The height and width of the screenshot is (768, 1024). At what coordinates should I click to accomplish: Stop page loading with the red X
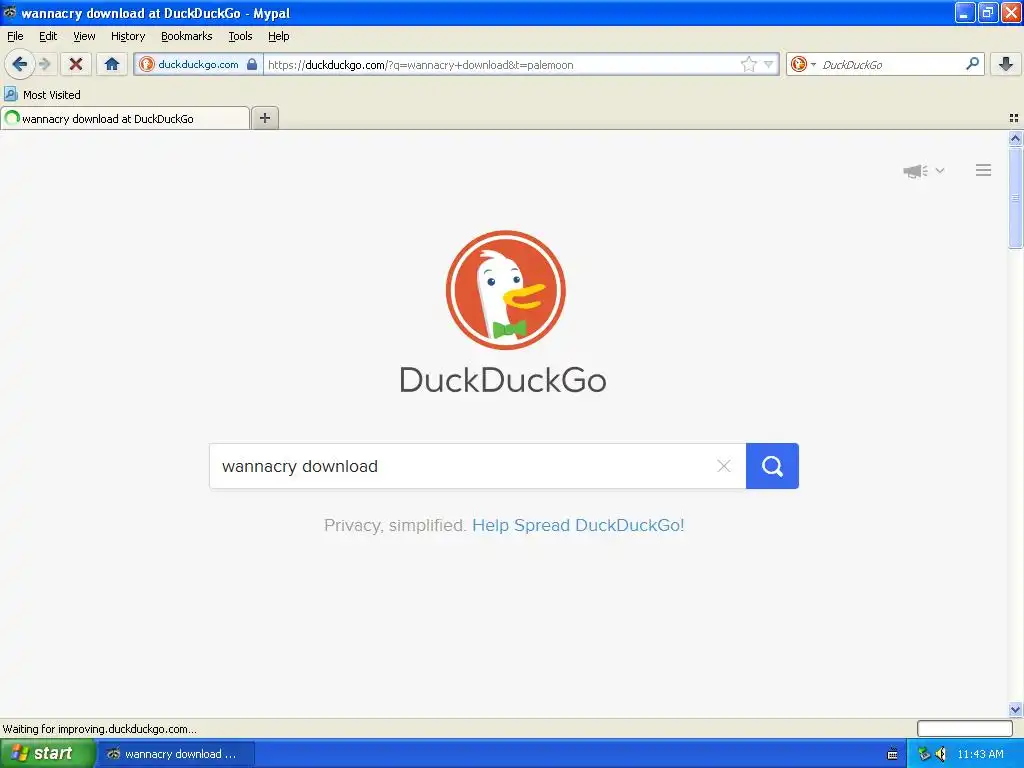pos(76,64)
